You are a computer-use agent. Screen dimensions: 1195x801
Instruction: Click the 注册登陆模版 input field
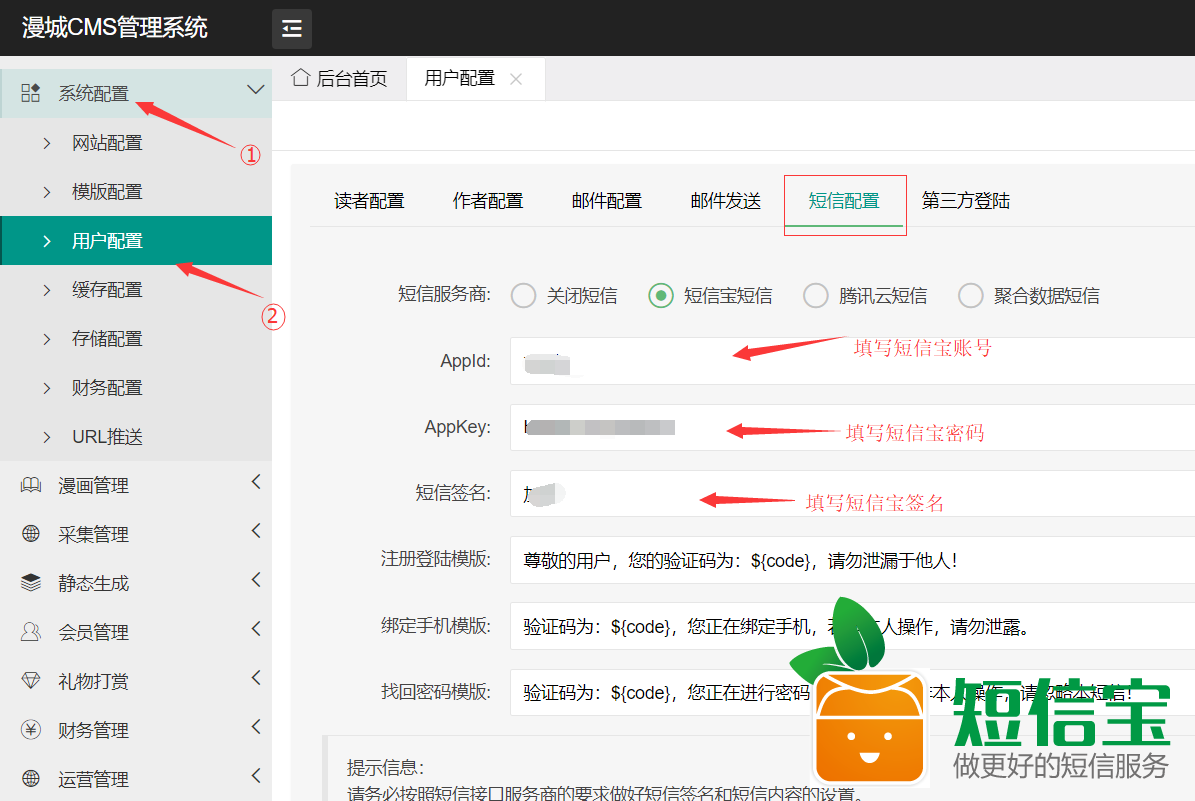(x=850, y=561)
